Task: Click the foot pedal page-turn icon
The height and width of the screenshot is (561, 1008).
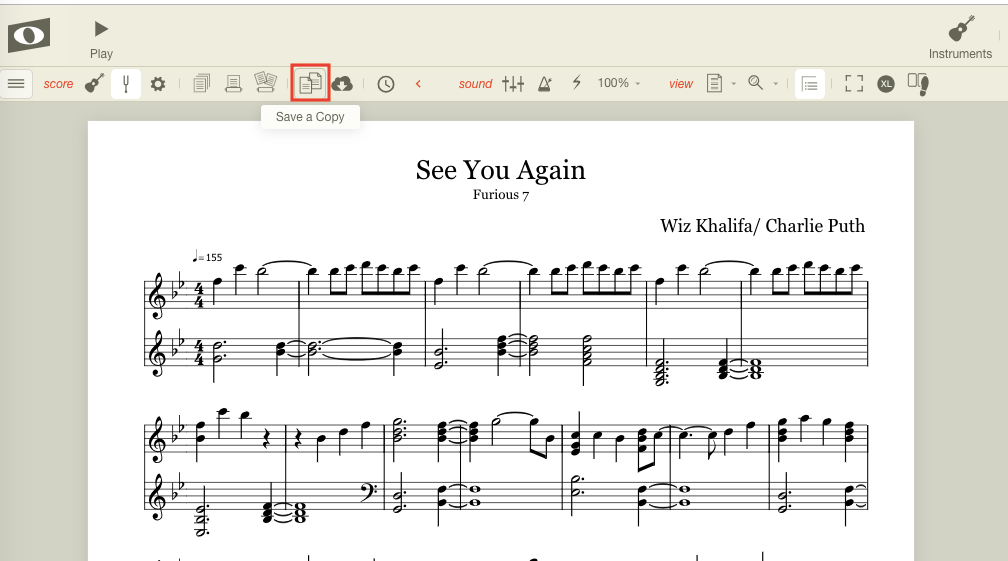Action: click(918, 84)
